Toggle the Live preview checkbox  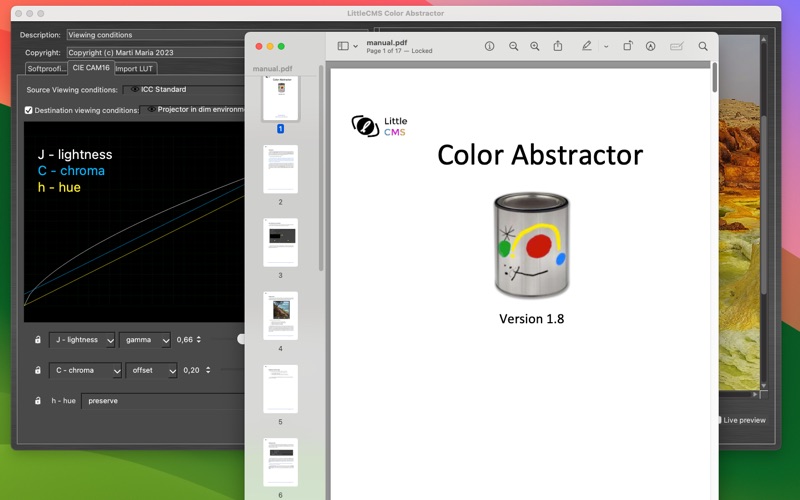[x=719, y=420]
